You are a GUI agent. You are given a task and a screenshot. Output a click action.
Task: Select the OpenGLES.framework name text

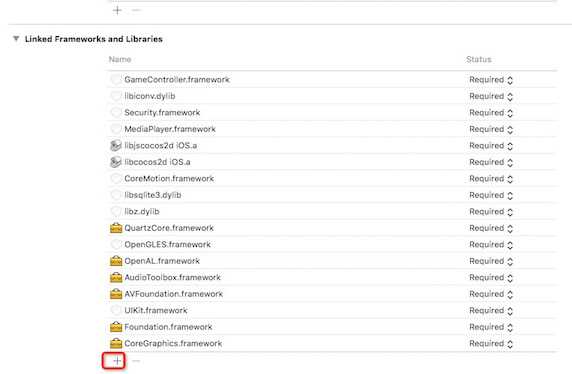coord(167,244)
